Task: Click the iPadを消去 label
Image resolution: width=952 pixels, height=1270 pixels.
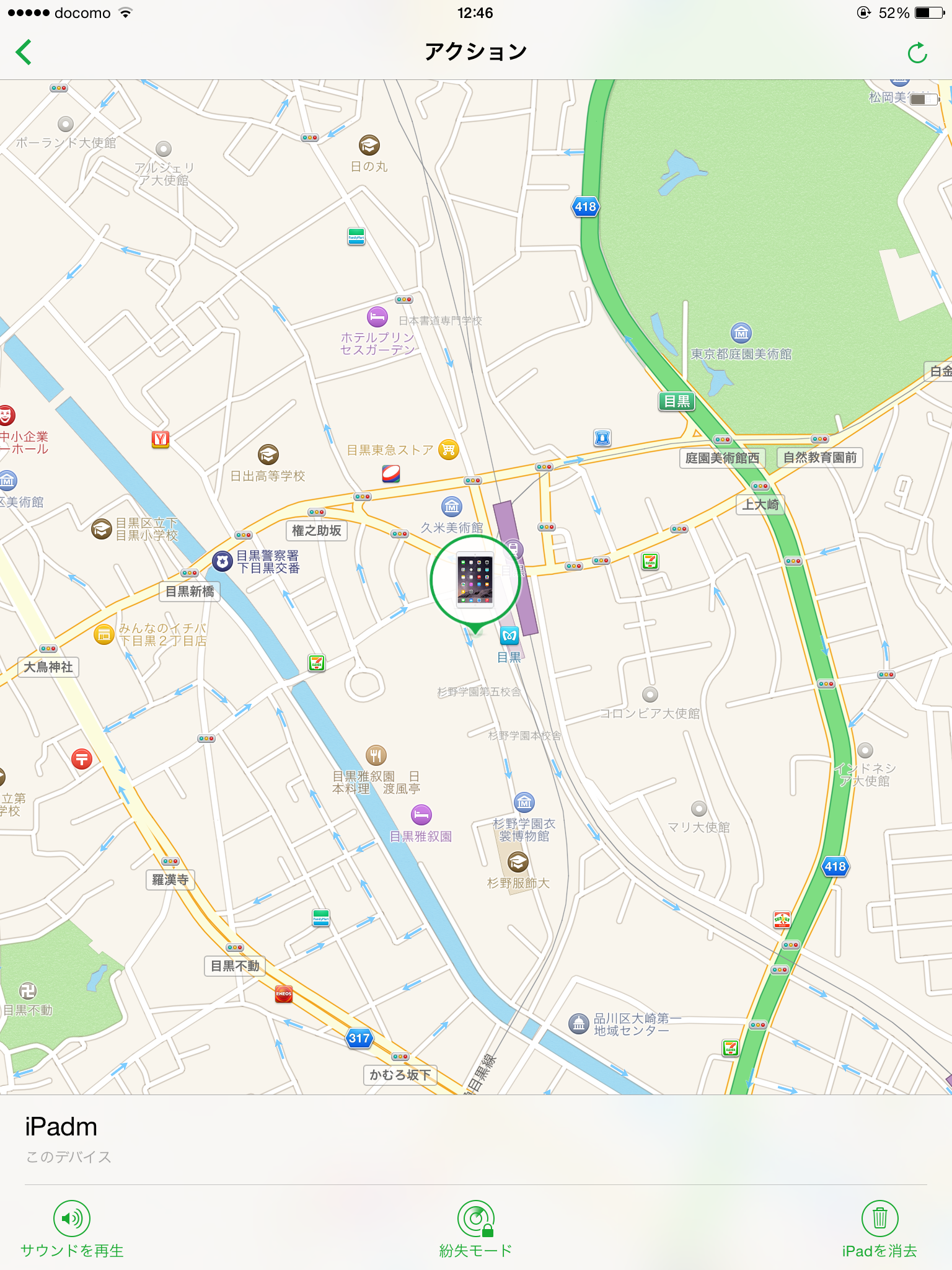Action: pos(880,1251)
